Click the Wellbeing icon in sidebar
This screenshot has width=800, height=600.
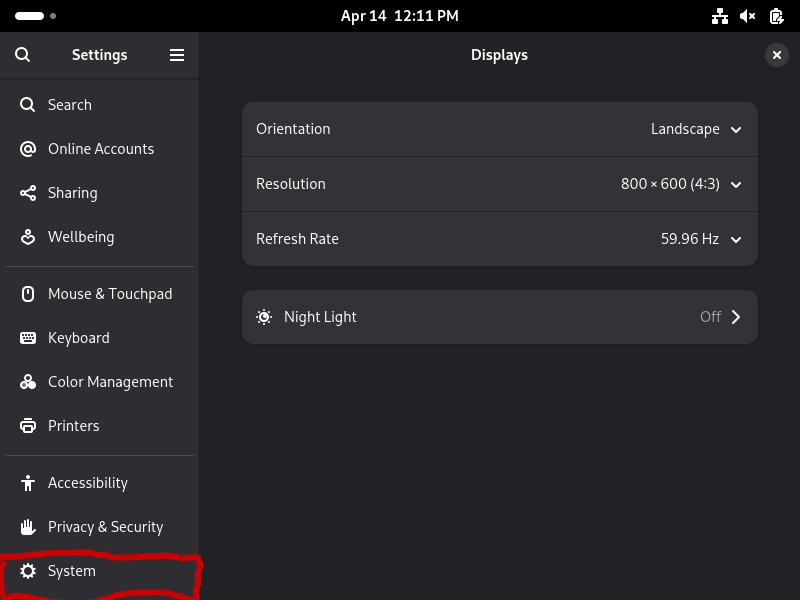28,237
